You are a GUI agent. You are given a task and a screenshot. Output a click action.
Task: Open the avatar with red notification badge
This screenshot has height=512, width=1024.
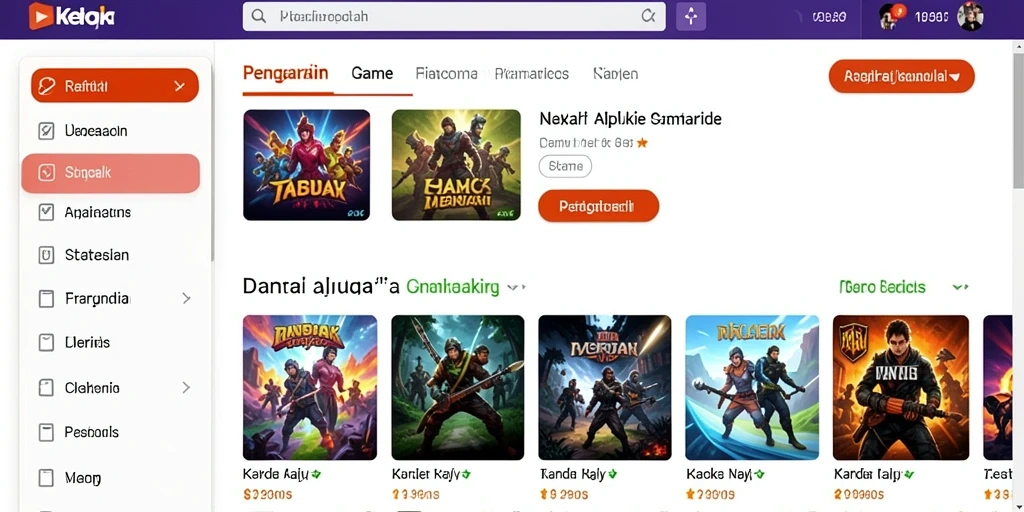(x=889, y=17)
